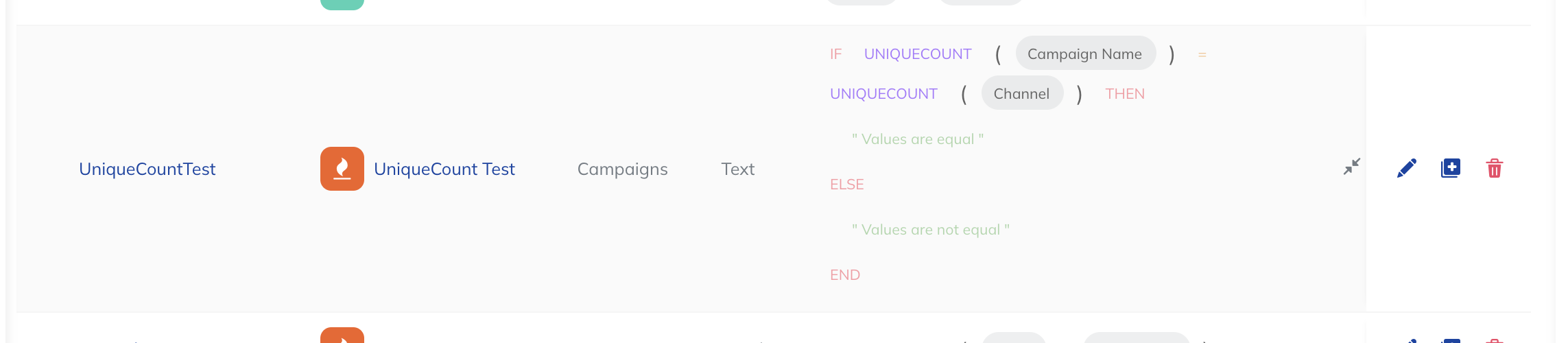Click the equals operator in the formula
The height and width of the screenshot is (343, 1568).
(1202, 54)
